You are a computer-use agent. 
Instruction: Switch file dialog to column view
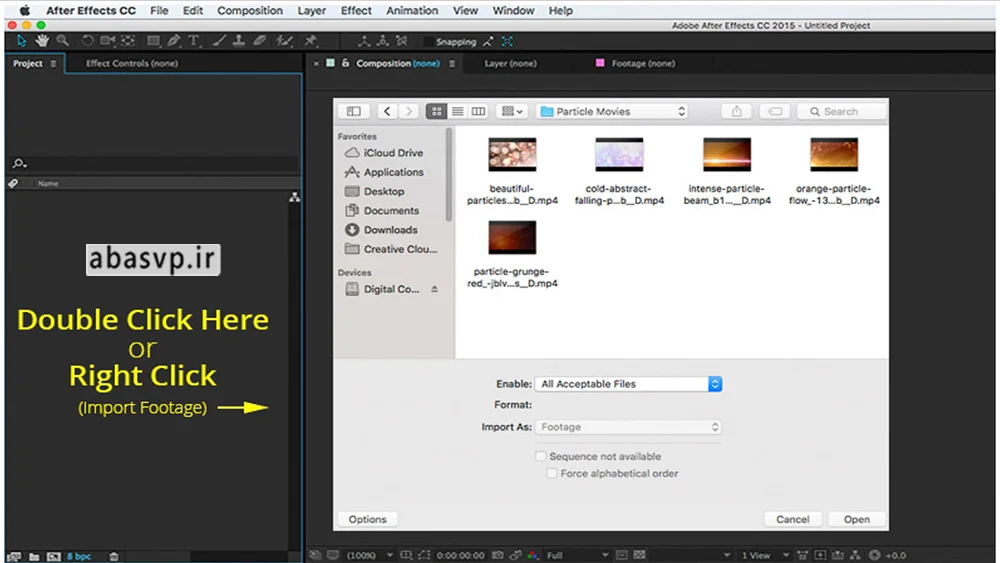478,111
